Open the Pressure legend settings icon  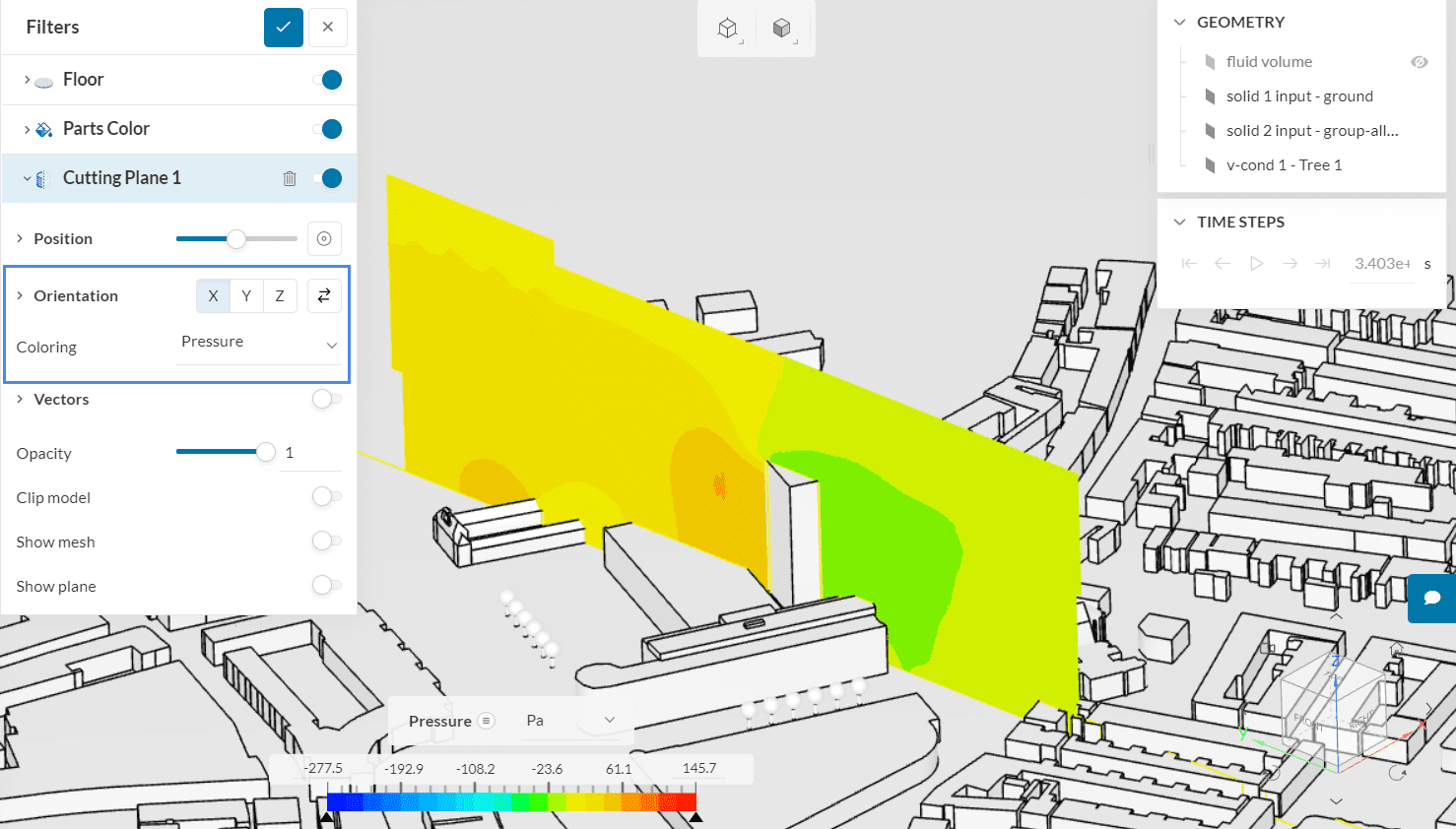click(486, 721)
